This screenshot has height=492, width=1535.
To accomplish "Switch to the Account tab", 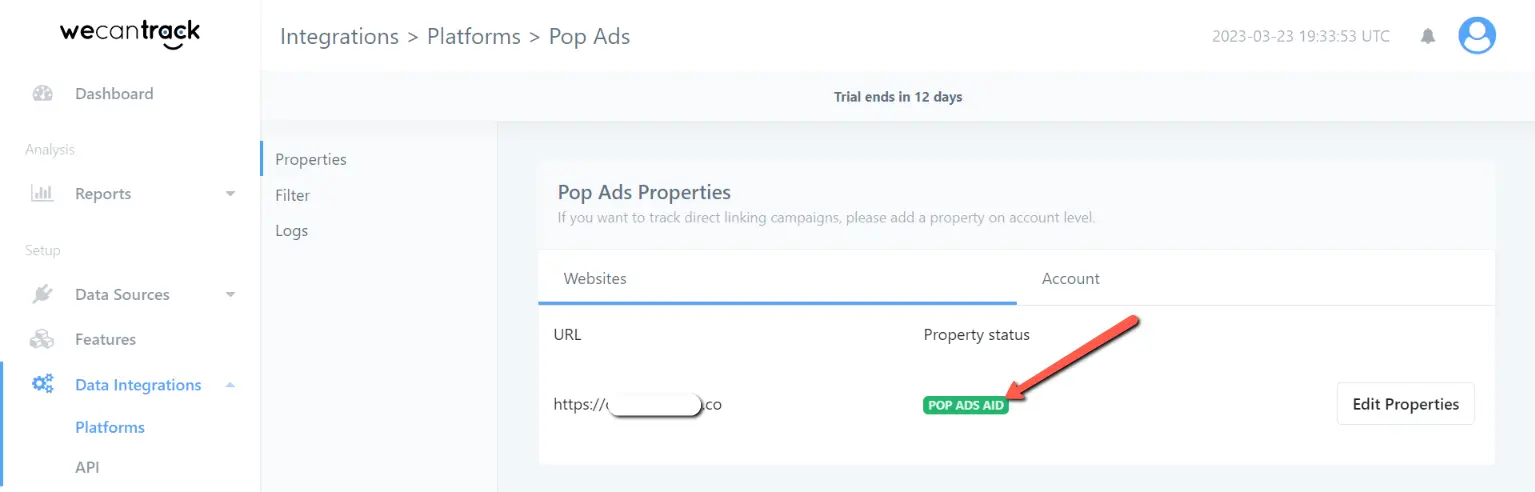I will click(1070, 279).
